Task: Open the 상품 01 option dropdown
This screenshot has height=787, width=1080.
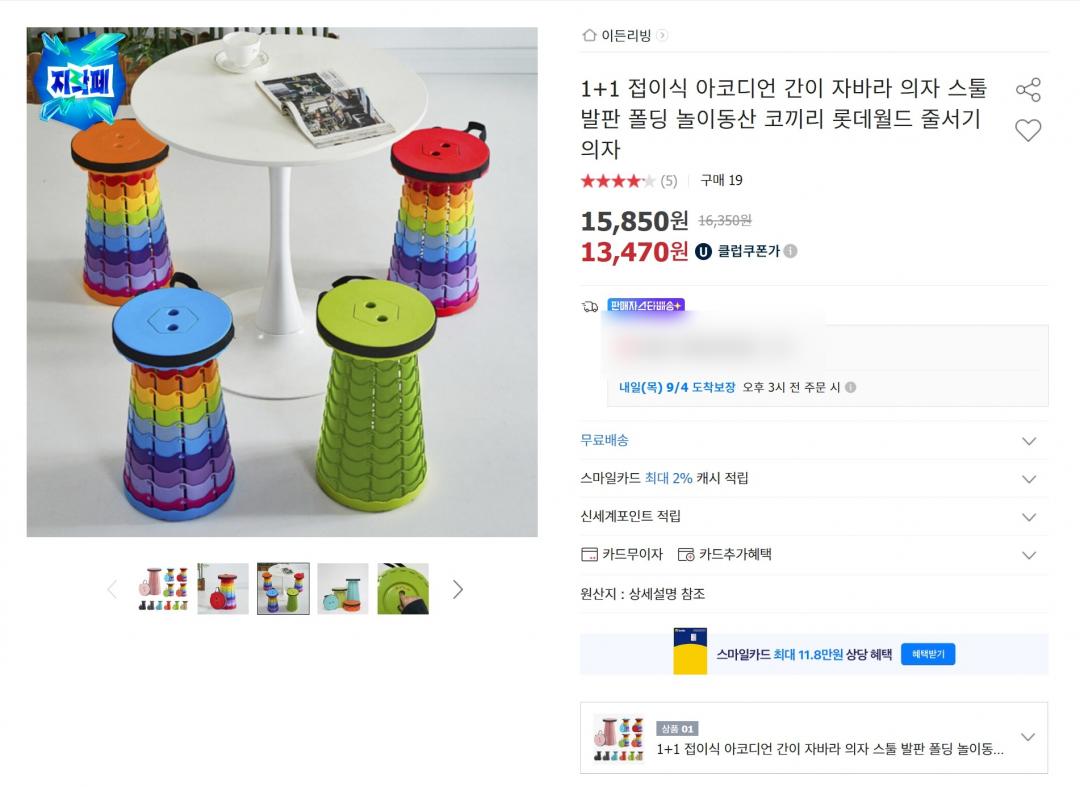Action: click(1027, 738)
